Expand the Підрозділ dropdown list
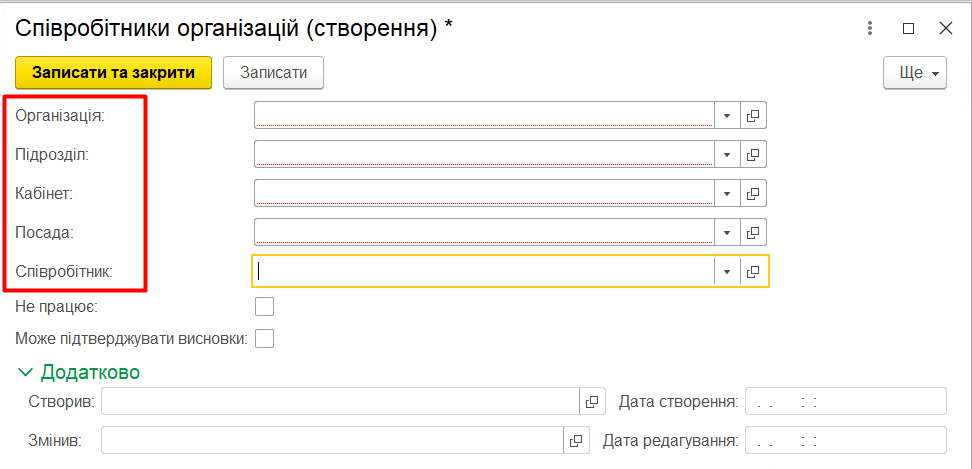The image size is (972, 469). (727, 155)
